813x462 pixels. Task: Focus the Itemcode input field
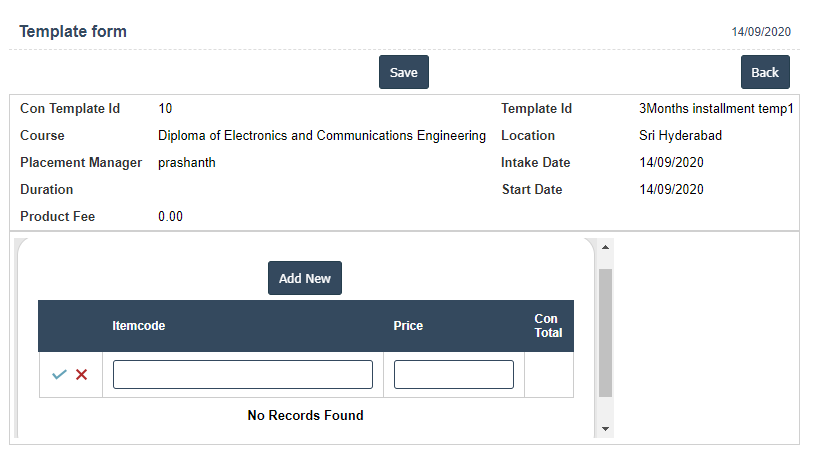pyautogui.click(x=242, y=374)
